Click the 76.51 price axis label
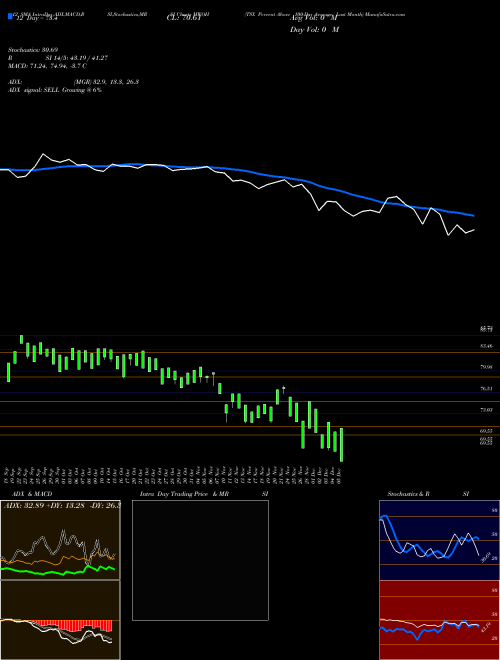The width and height of the screenshot is (500, 660). (486, 389)
